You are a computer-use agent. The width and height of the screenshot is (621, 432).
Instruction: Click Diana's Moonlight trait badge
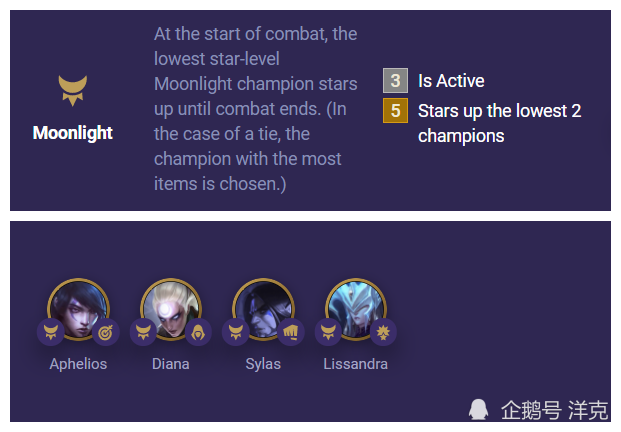click(143, 332)
